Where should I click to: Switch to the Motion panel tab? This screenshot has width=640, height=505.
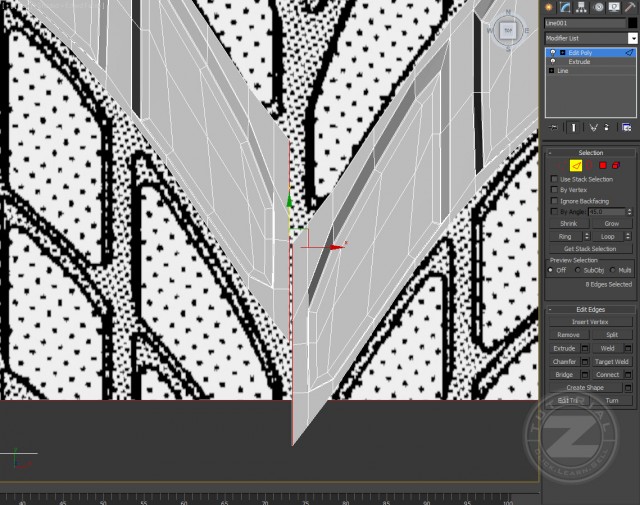click(597, 7)
